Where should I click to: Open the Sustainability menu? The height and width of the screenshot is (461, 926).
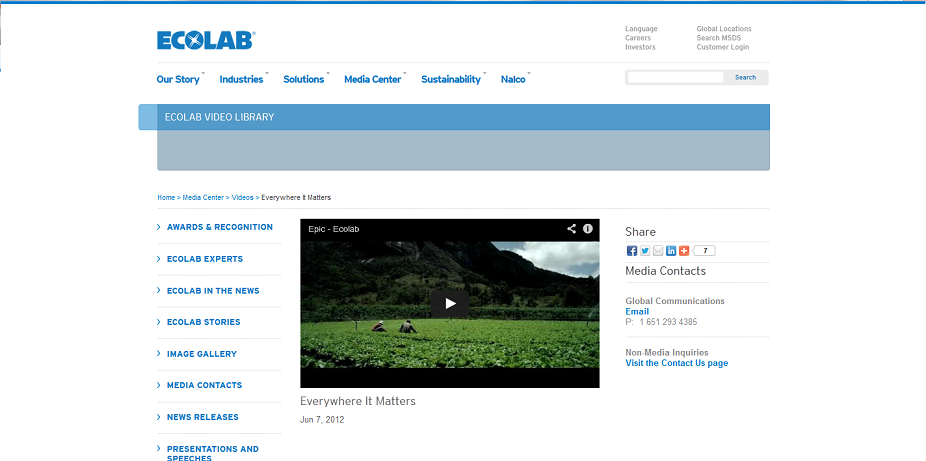451,79
